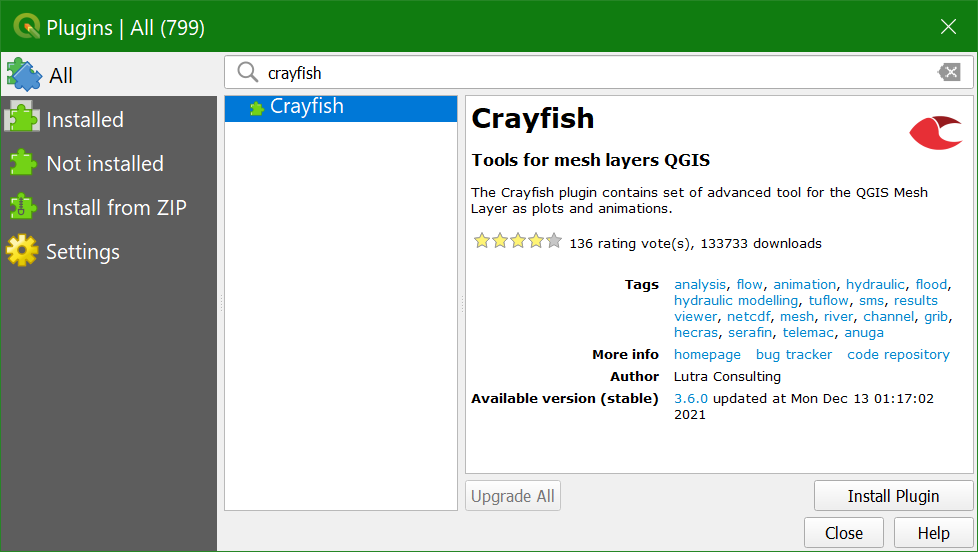Click the Settings gear icon
This screenshot has height=552, width=978.
(x=22, y=251)
